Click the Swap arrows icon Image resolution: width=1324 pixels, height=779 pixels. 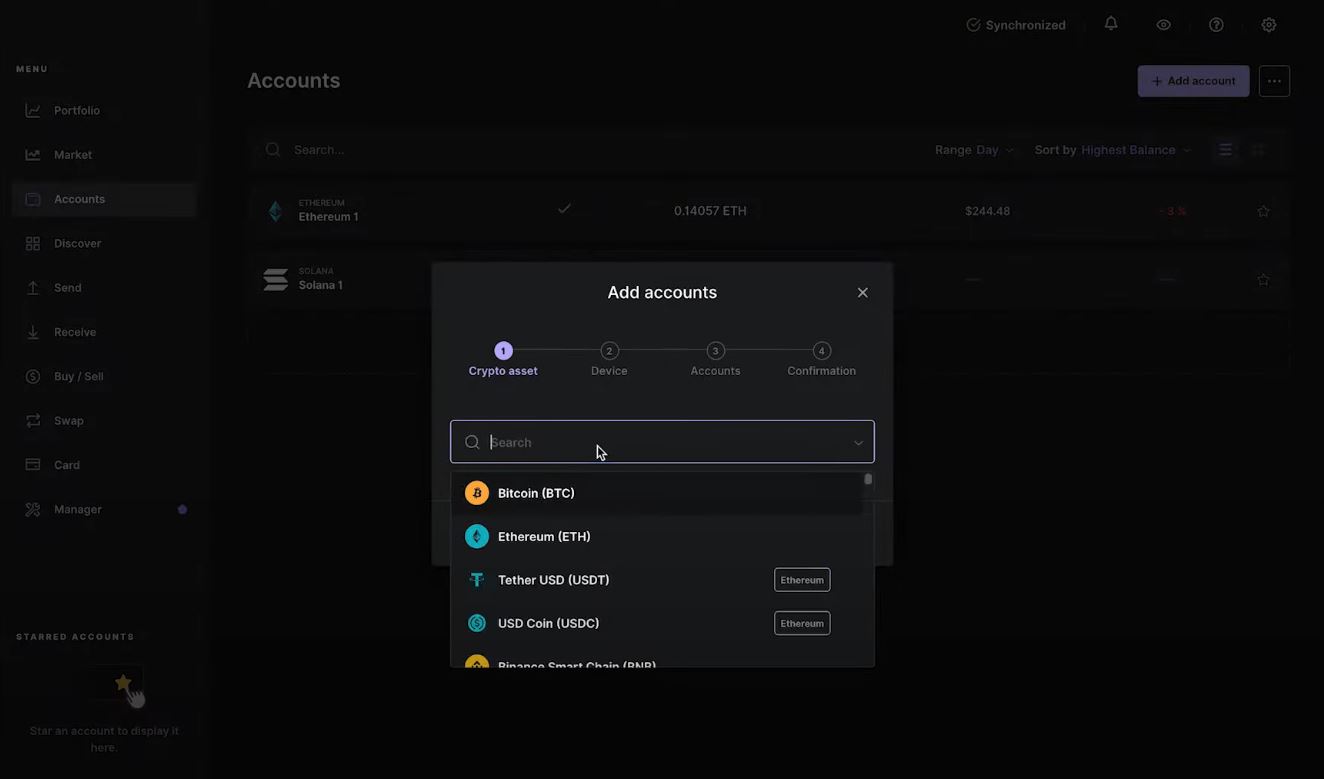[33, 421]
